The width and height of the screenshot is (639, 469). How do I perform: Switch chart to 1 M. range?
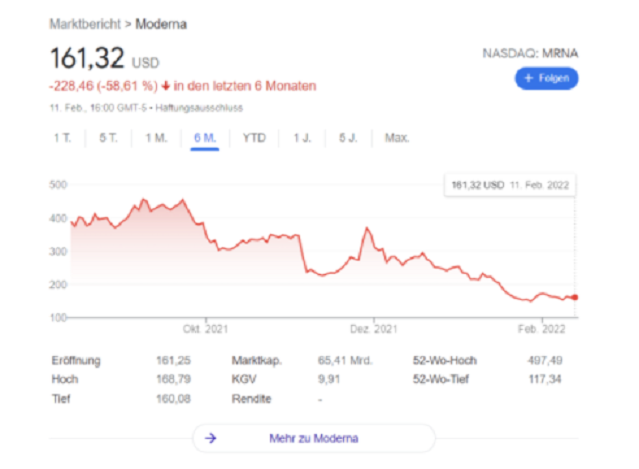tap(156, 138)
